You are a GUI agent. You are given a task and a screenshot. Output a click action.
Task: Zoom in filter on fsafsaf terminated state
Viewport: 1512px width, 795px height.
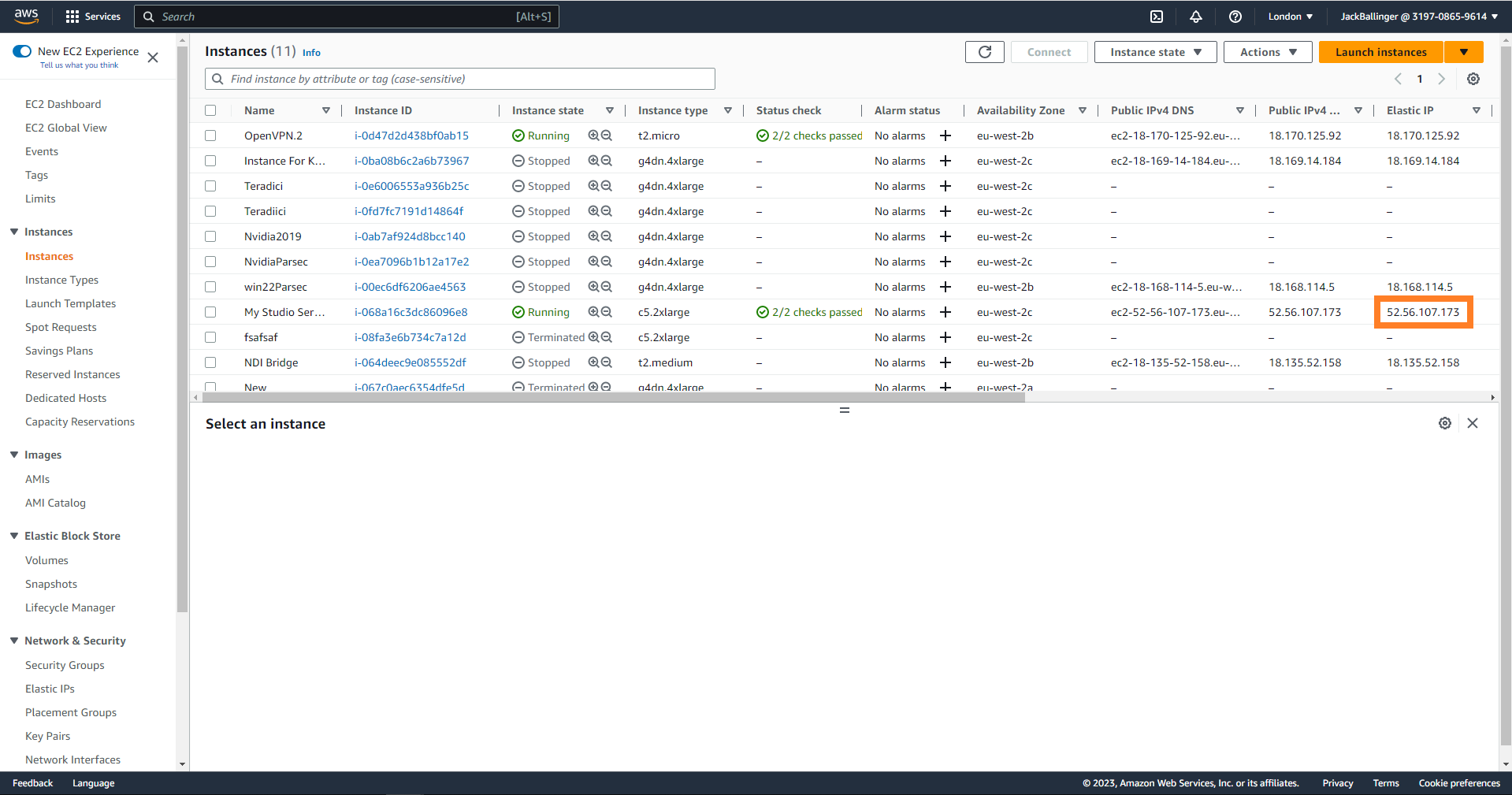pyautogui.click(x=593, y=337)
